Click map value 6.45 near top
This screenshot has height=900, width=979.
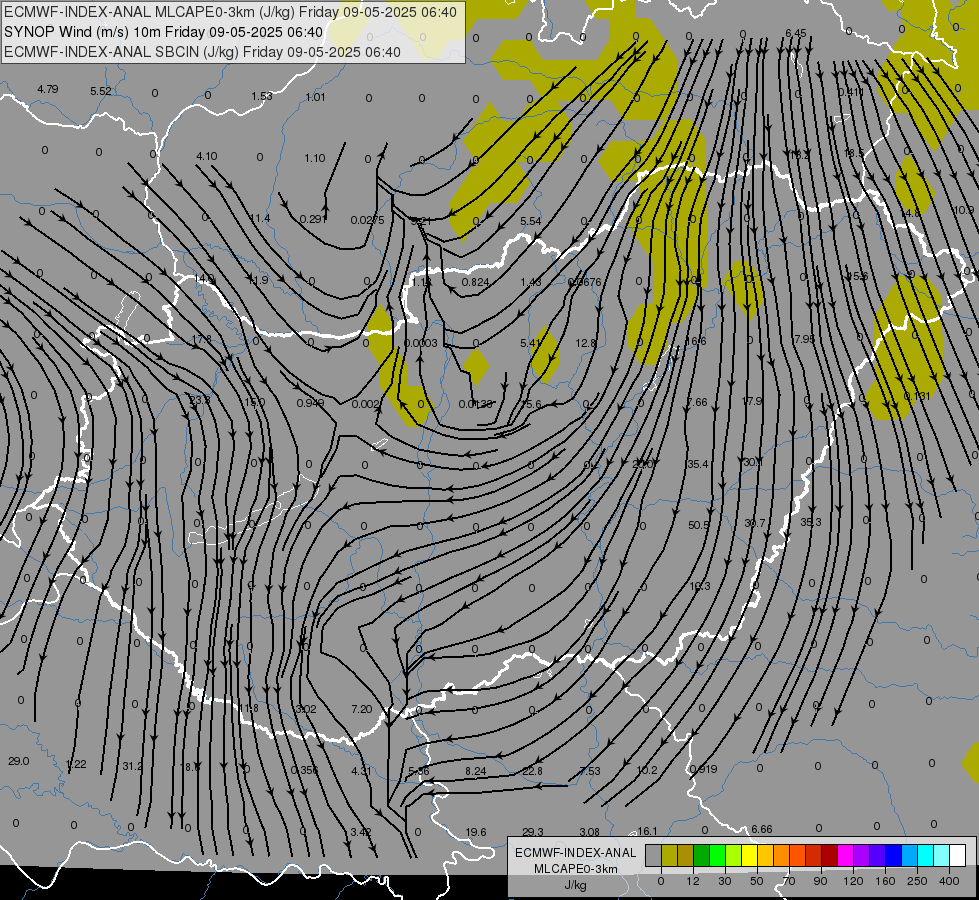[795, 33]
